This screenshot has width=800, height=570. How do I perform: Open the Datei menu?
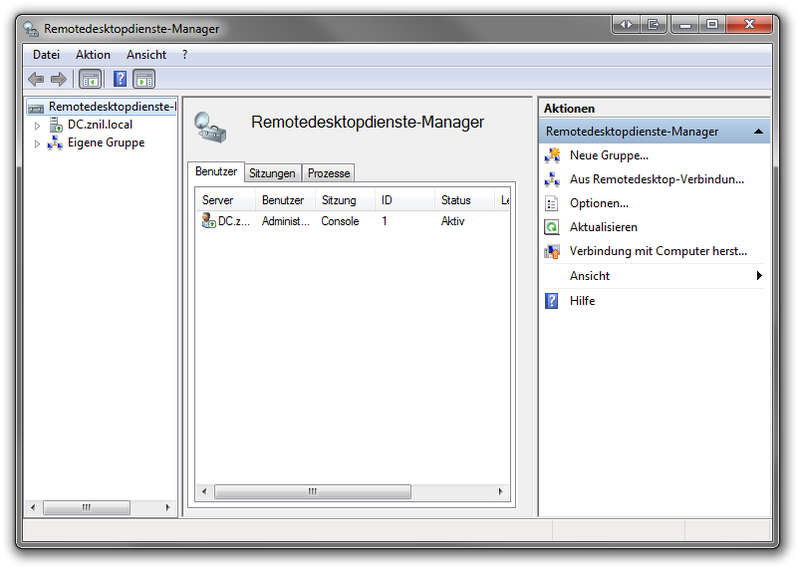46,55
